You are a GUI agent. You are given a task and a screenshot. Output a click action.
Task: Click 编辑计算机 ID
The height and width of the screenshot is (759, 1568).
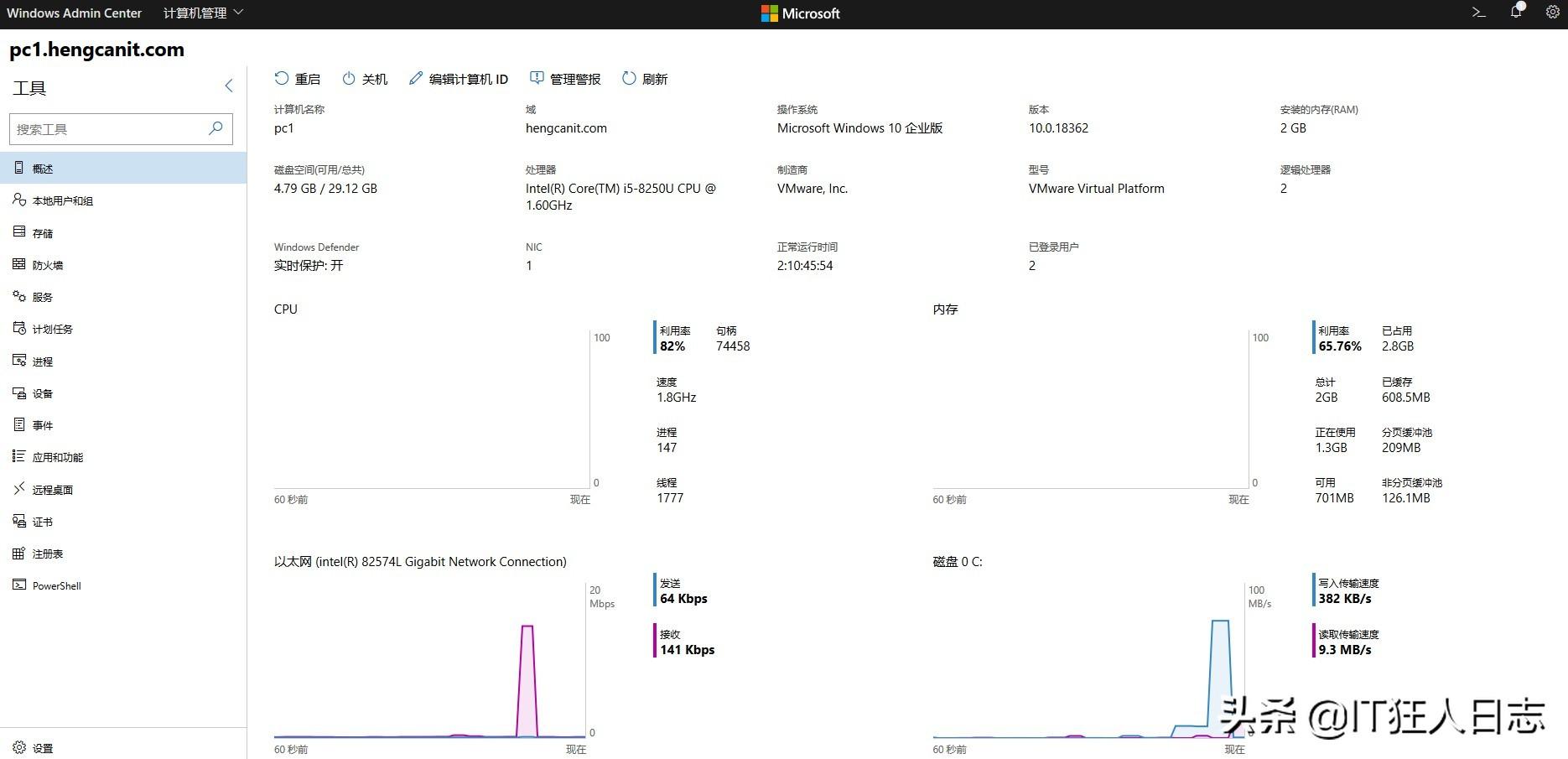click(459, 79)
